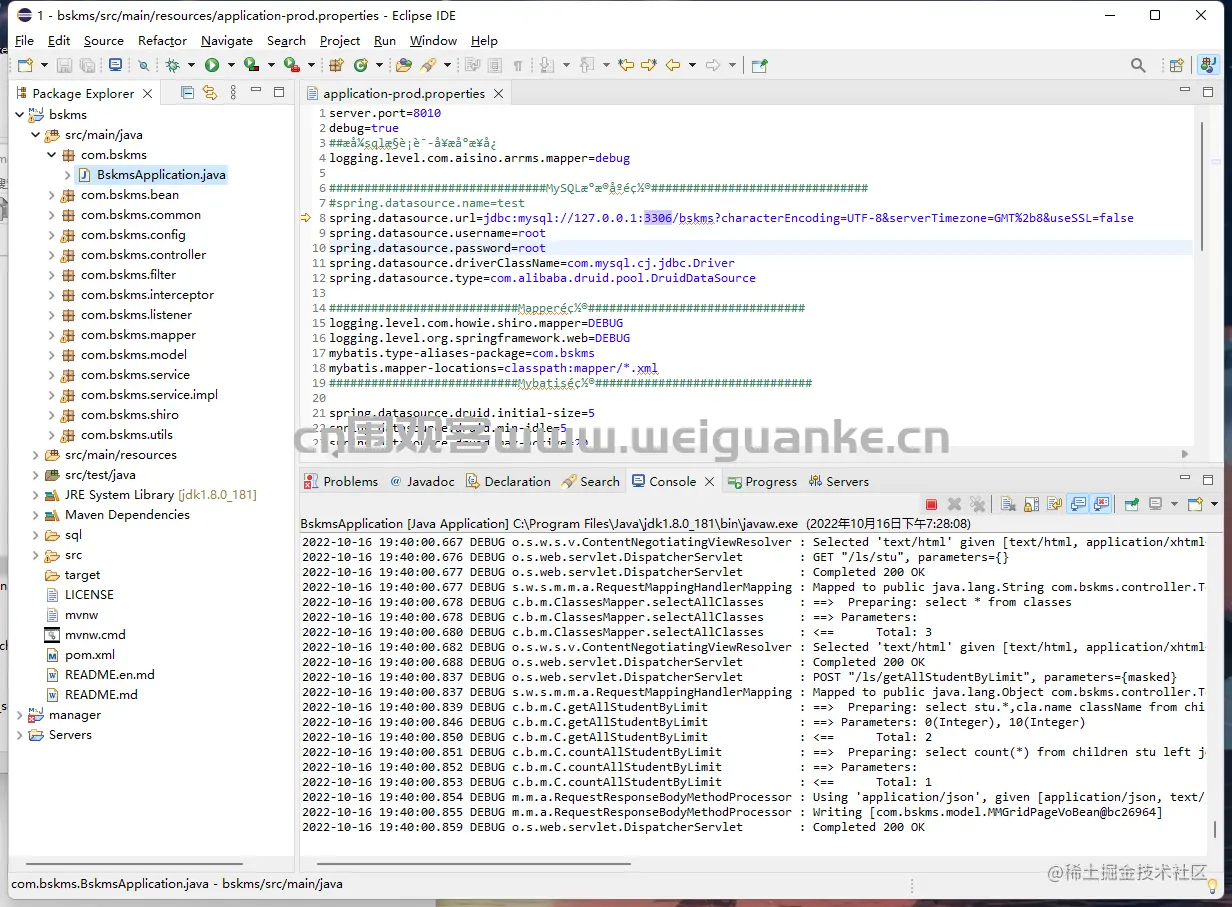This screenshot has width=1232, height=907.
Task: Click Open Console new console icon
Action: click(x=1195, y=504)
